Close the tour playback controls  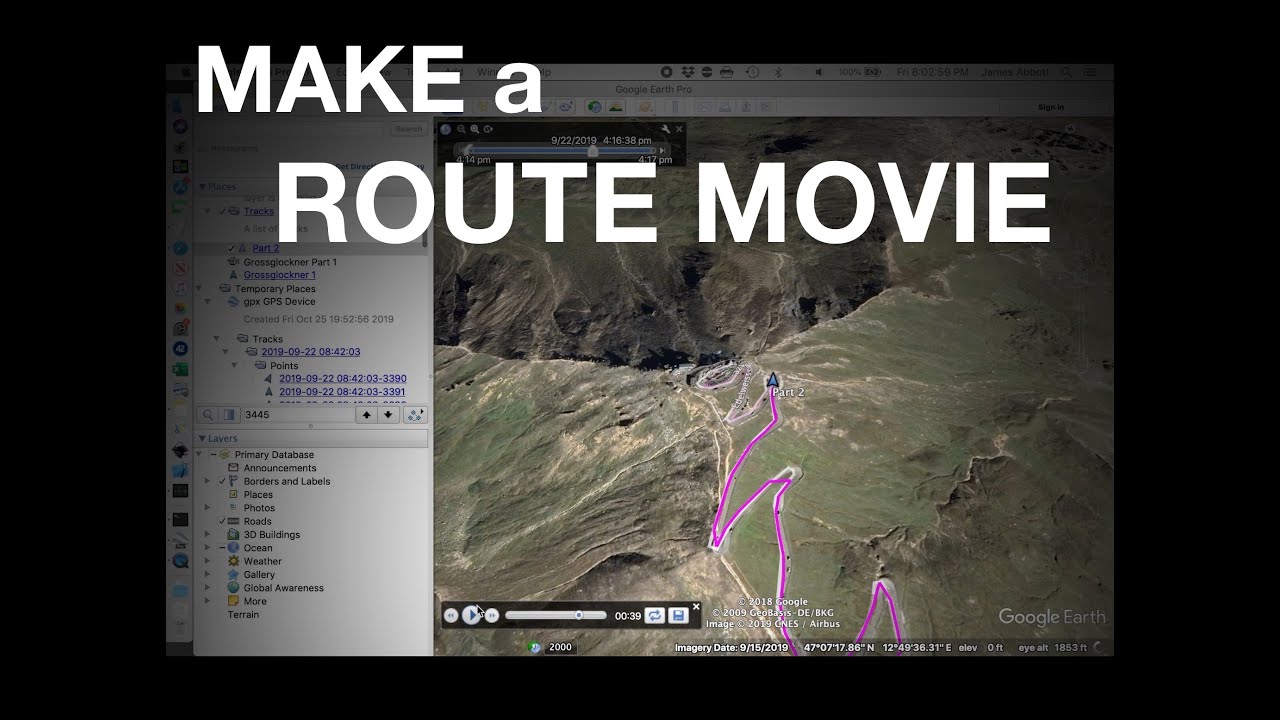[696, 606]
